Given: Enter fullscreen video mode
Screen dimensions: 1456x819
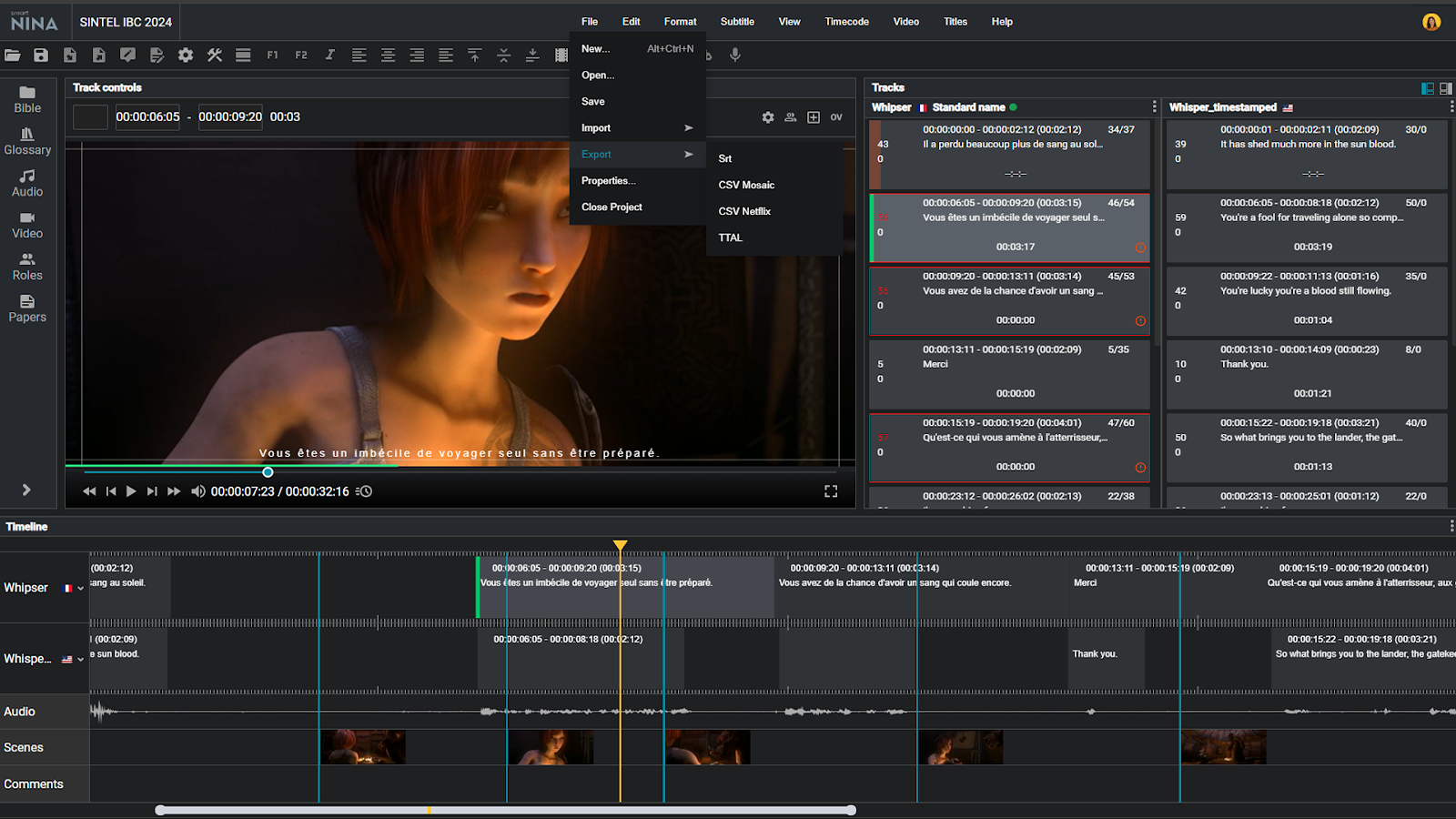Looking at the screenshot, I should (x=831, y=491).
